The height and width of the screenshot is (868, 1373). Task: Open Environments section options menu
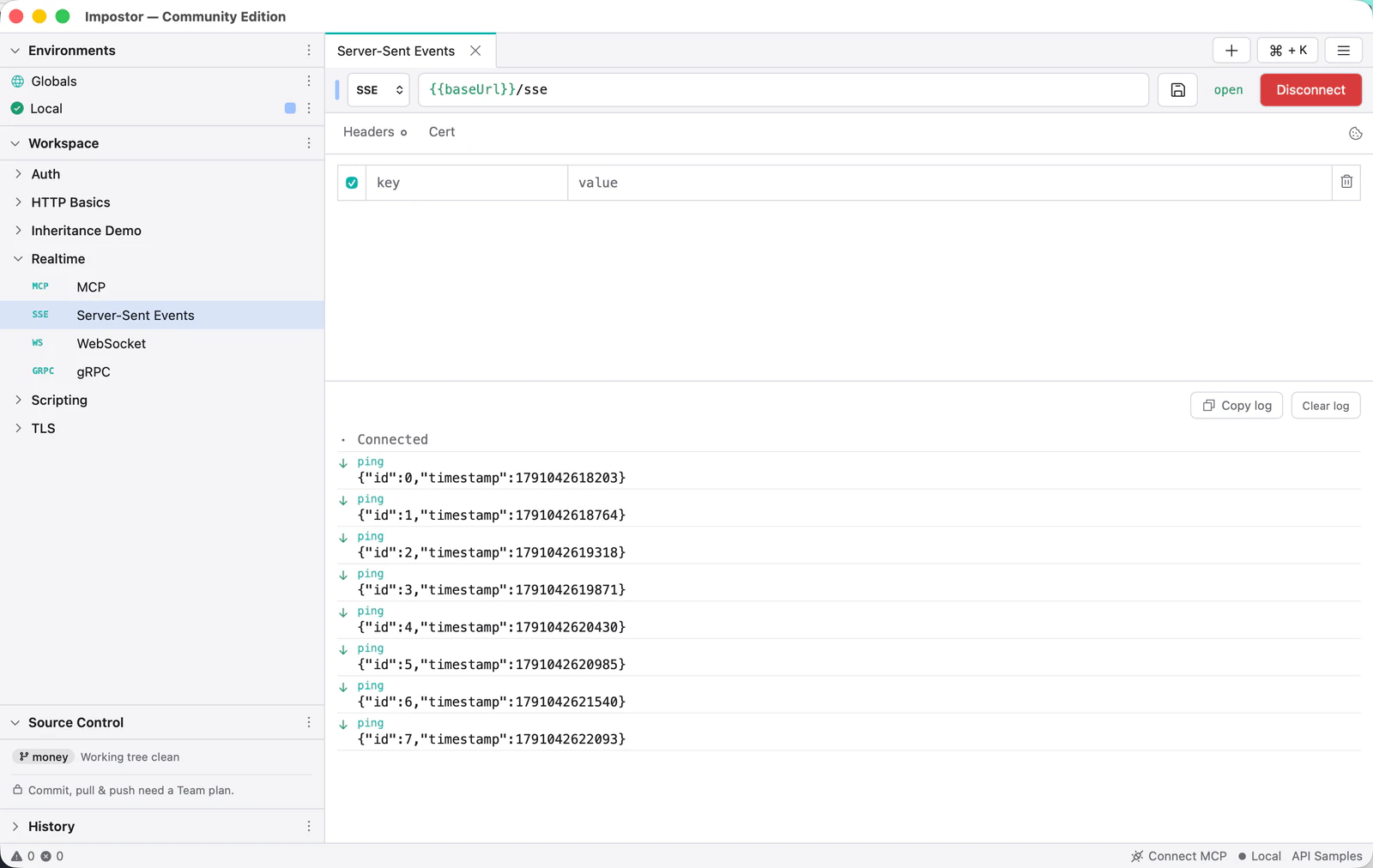[309, 51]
